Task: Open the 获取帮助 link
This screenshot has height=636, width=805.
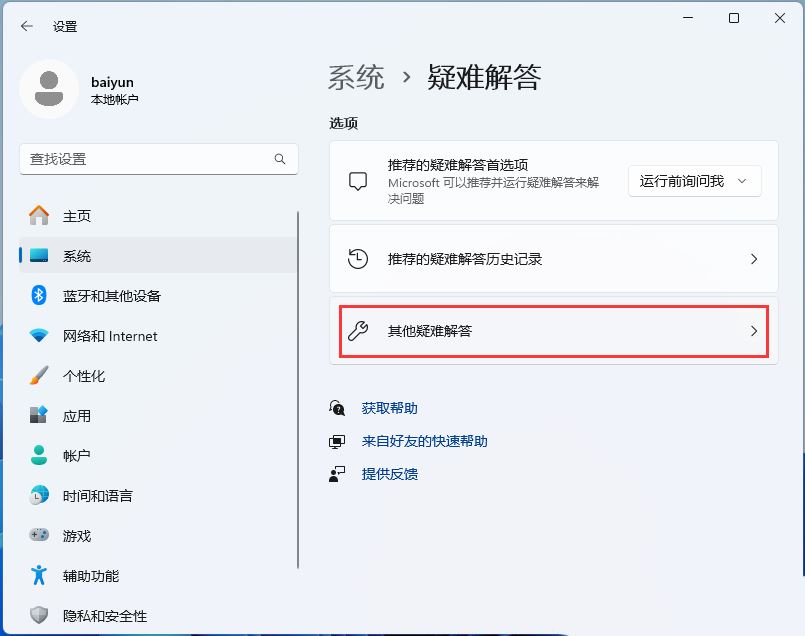Action: pyautogui.click(x=388, y=407)
